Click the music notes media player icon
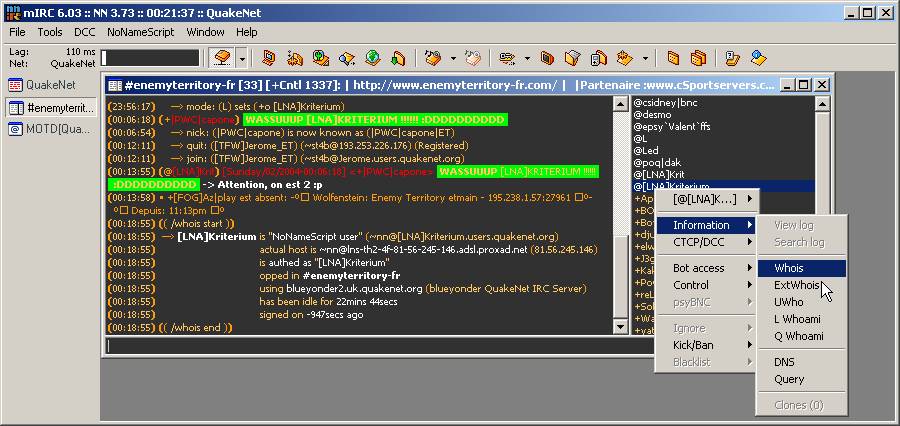 (433, 58)
